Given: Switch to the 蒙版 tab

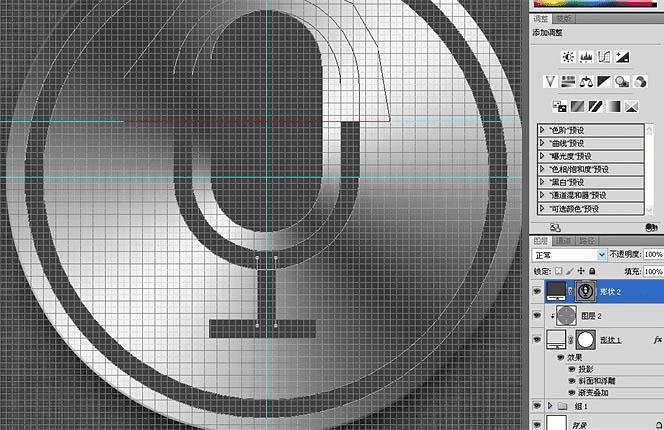Looking at the screenshot, I should pyautogui.click(x=563, y=19).
